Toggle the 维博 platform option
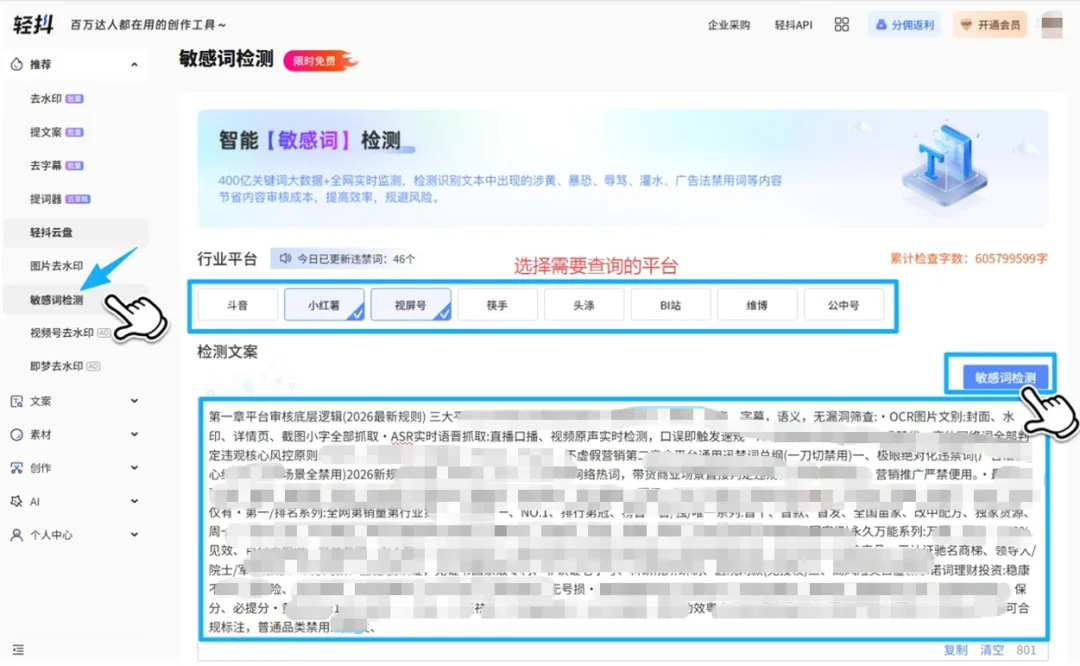The image size is (1080, 666). pyautogui.click(x=757, y=305)
